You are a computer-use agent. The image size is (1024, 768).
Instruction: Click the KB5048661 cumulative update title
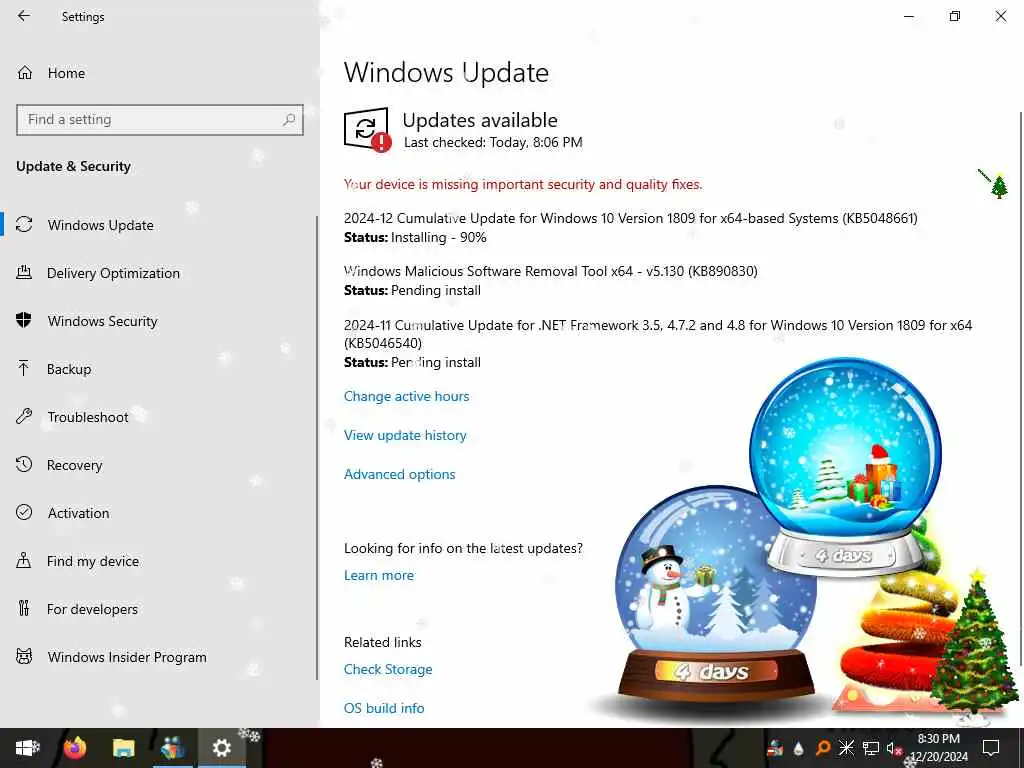(630, 218)
